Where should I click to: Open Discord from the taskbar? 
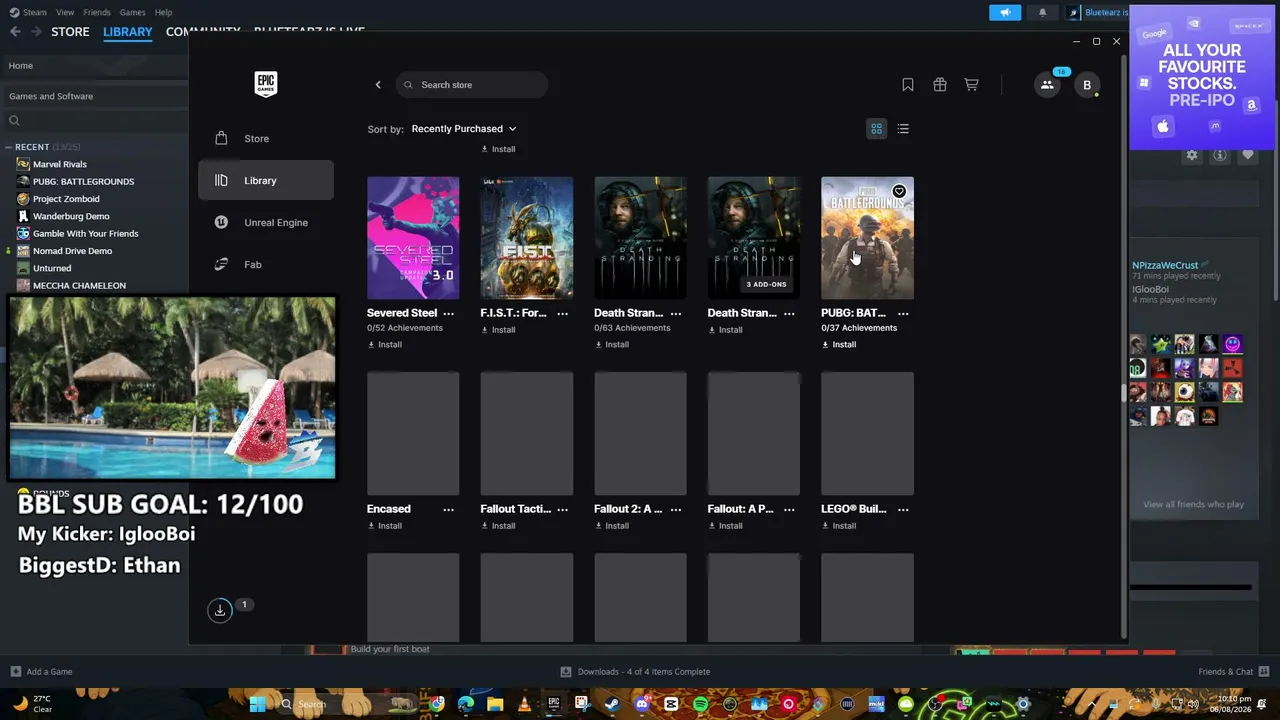coord(641,704)
